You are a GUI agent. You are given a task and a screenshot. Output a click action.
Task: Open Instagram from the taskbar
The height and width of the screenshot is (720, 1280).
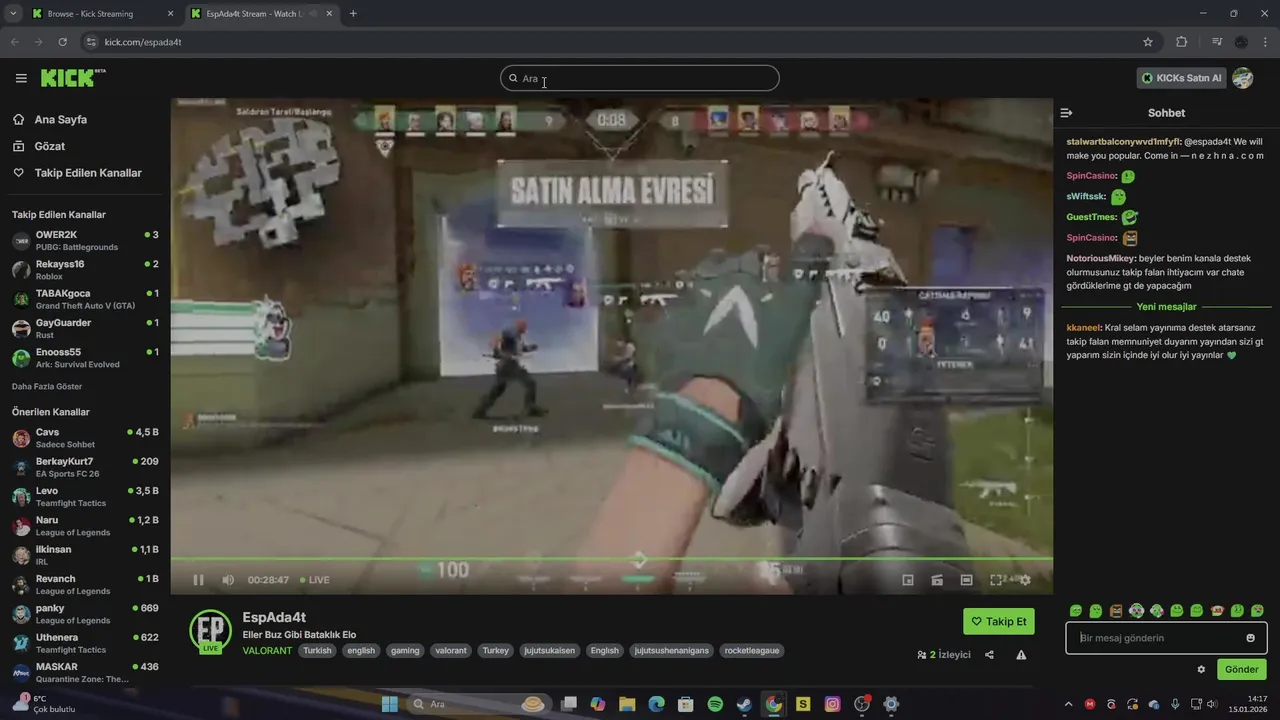pyautogui.click(x=832, y=704)
